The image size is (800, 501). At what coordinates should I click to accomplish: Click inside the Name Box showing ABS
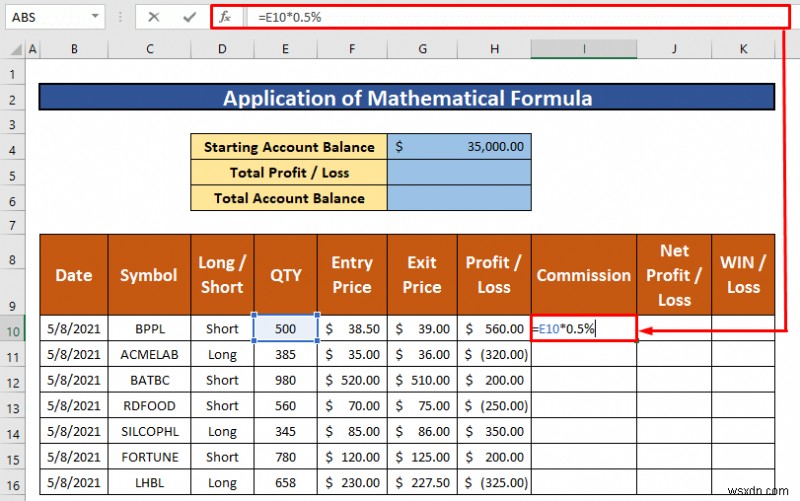48,17
